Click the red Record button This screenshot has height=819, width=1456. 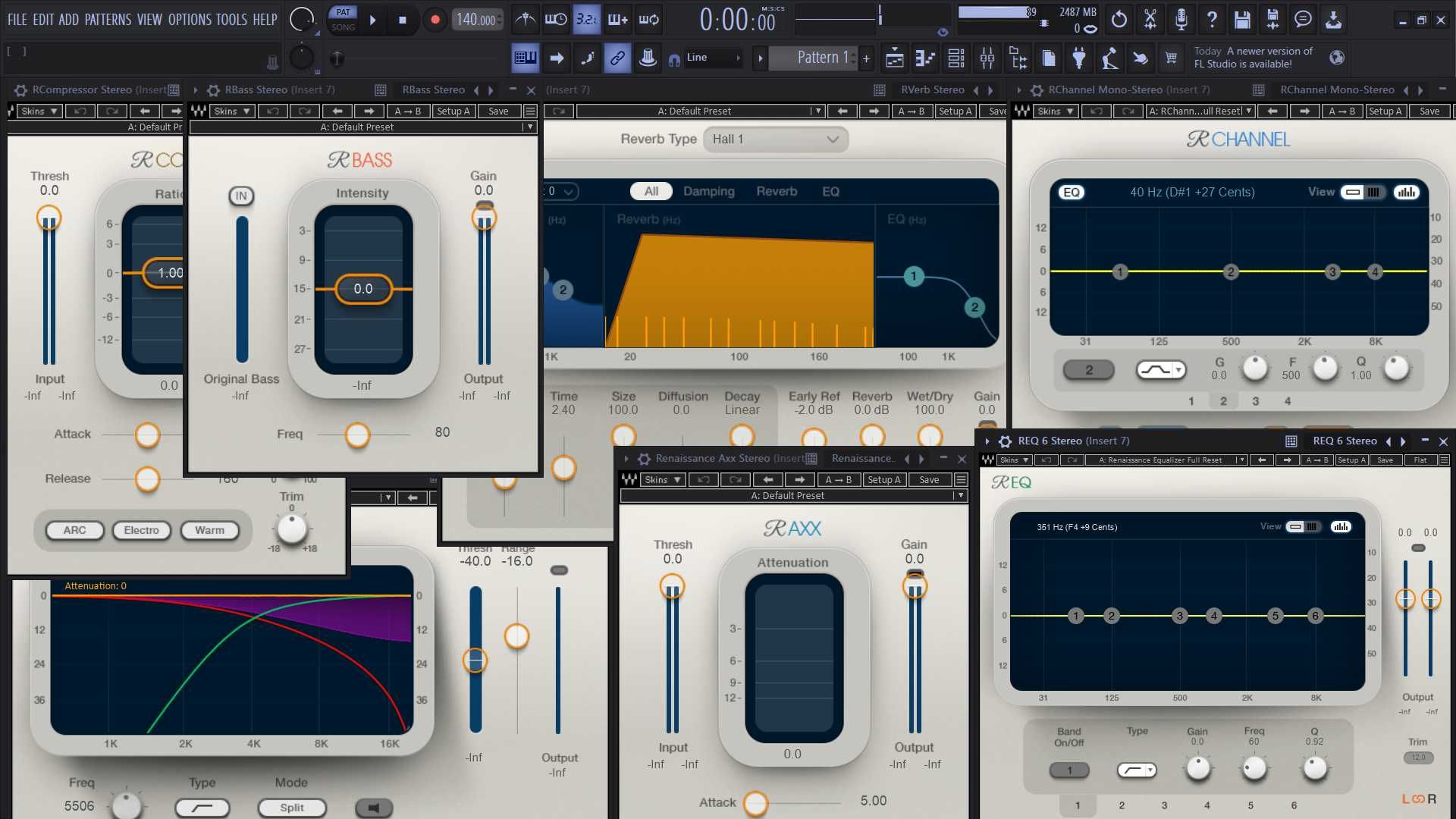[x=435, y=20]
